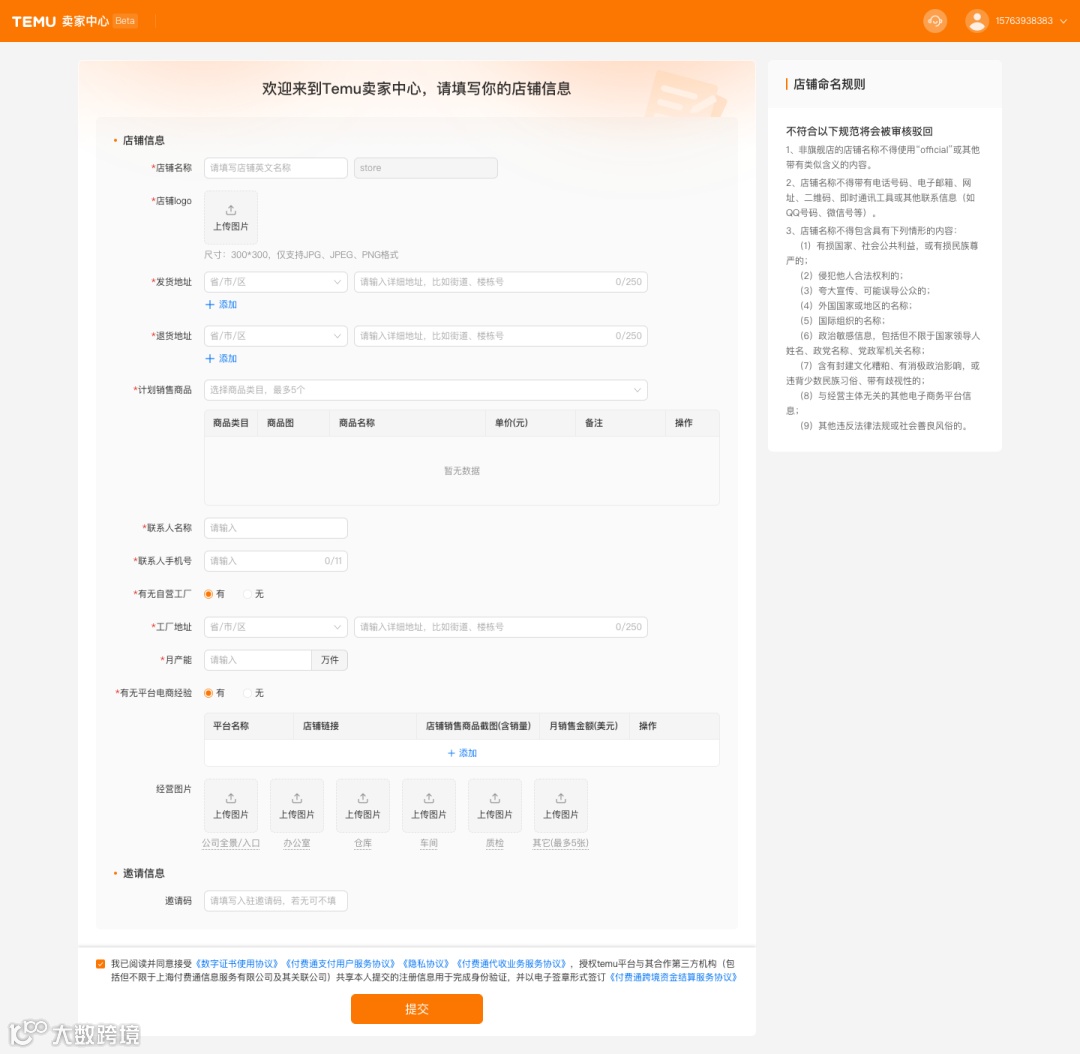The image size is (1080, 1054).
Task: Upload store logo image under 店铺logo
Action: 231,218
